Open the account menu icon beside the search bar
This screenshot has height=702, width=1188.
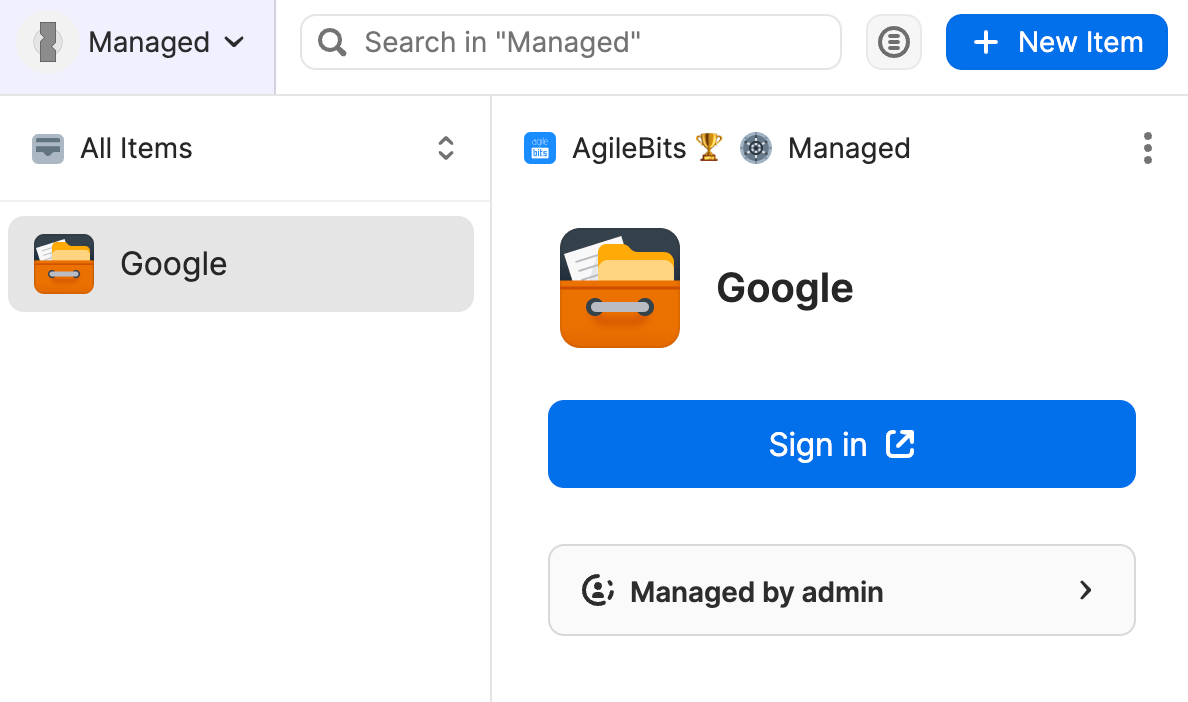tap(893, 41)
